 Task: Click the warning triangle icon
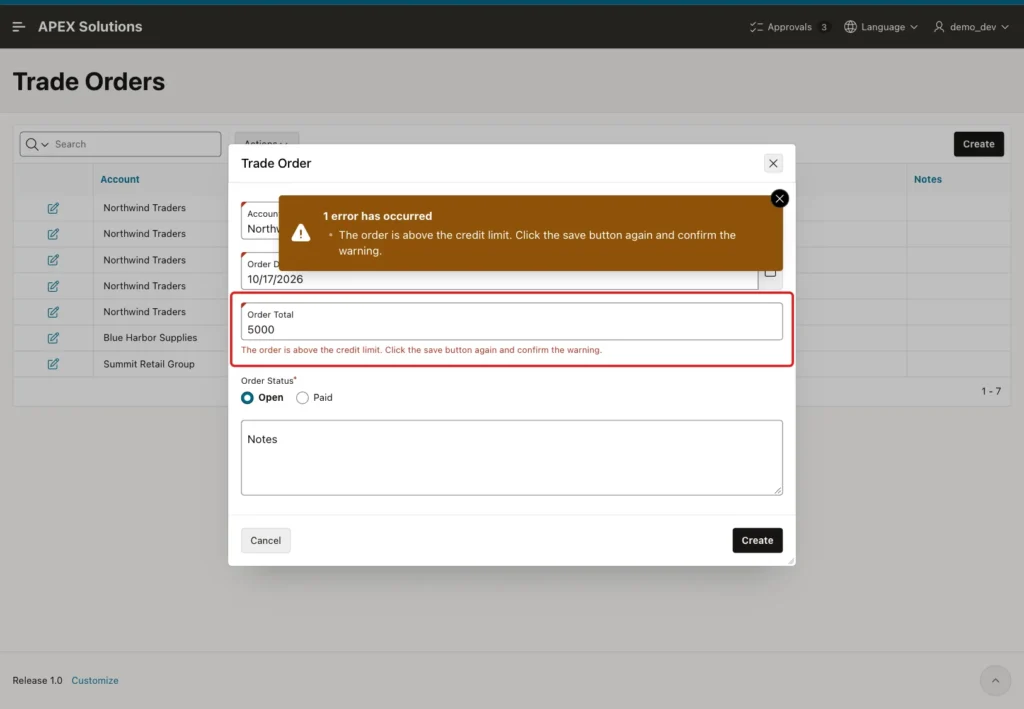[300, 232]
